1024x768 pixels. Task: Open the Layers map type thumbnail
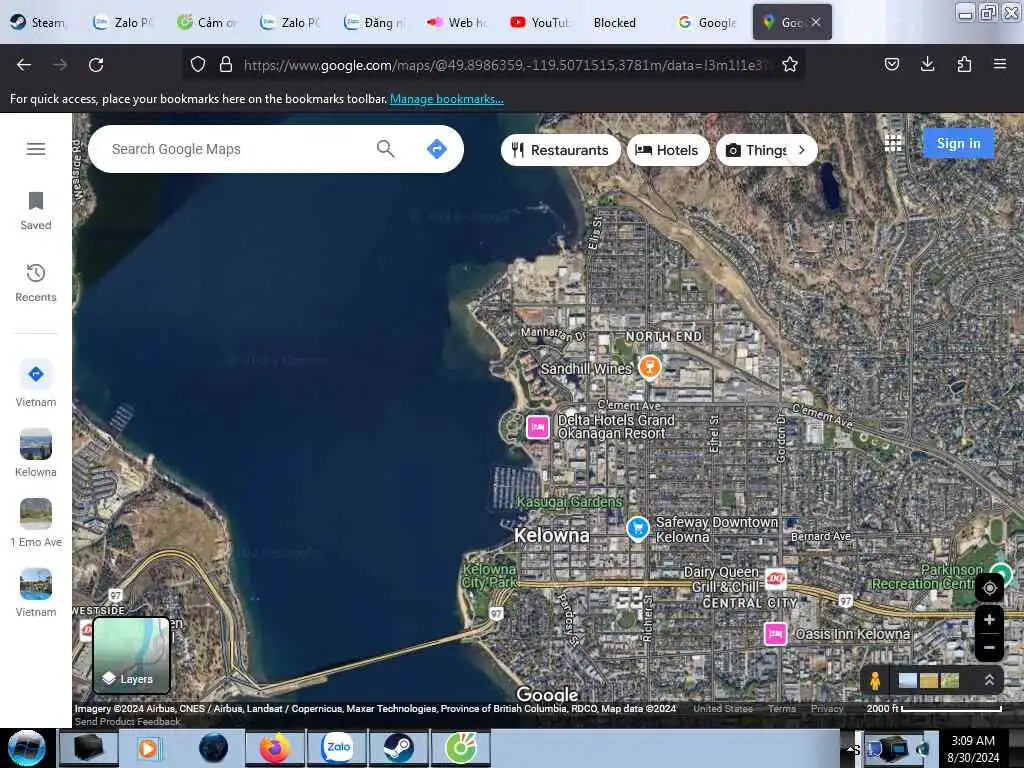(x=131, y=655)
